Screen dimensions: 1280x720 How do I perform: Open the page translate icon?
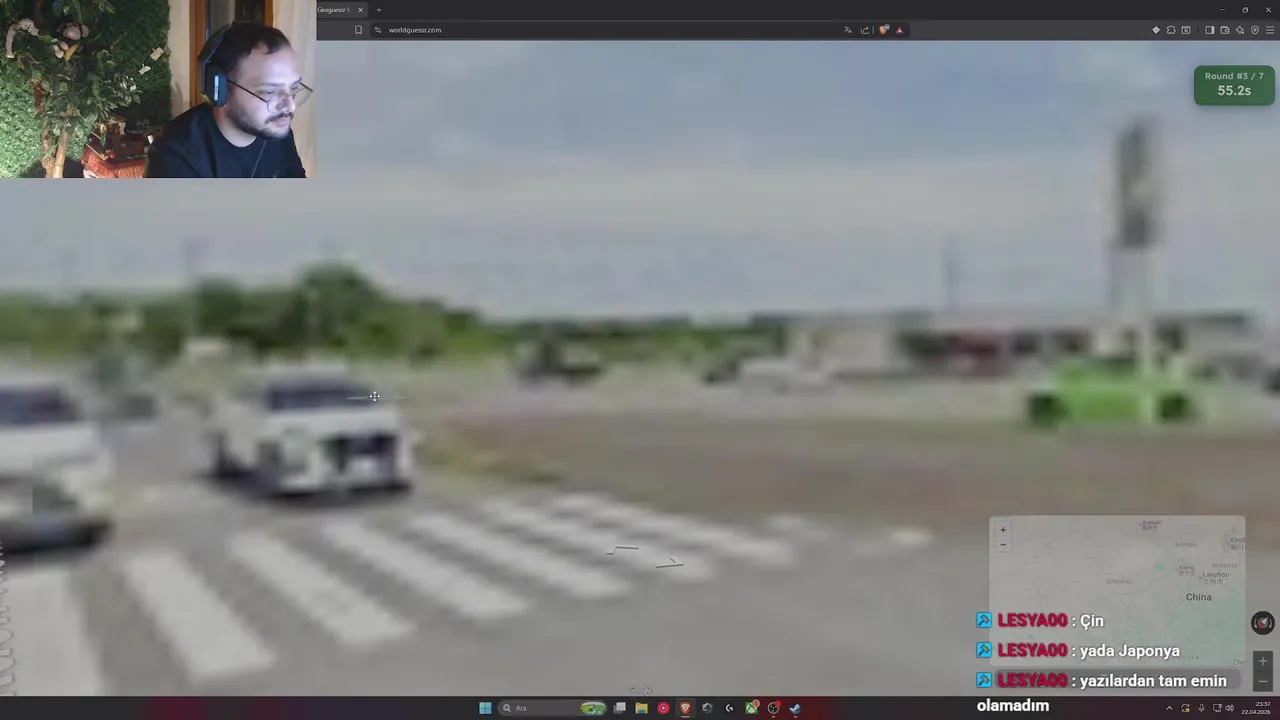848,30
